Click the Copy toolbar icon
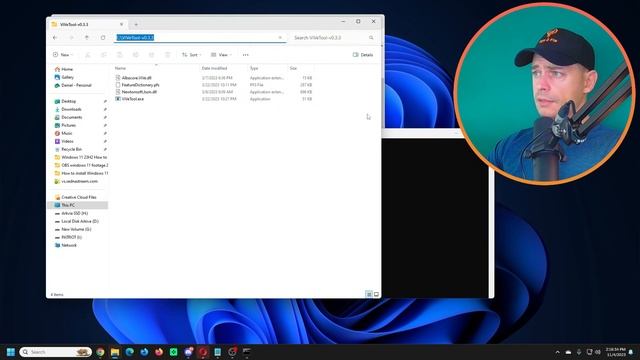The height and width of the screenshot is (360, 640). pos(104,55)
